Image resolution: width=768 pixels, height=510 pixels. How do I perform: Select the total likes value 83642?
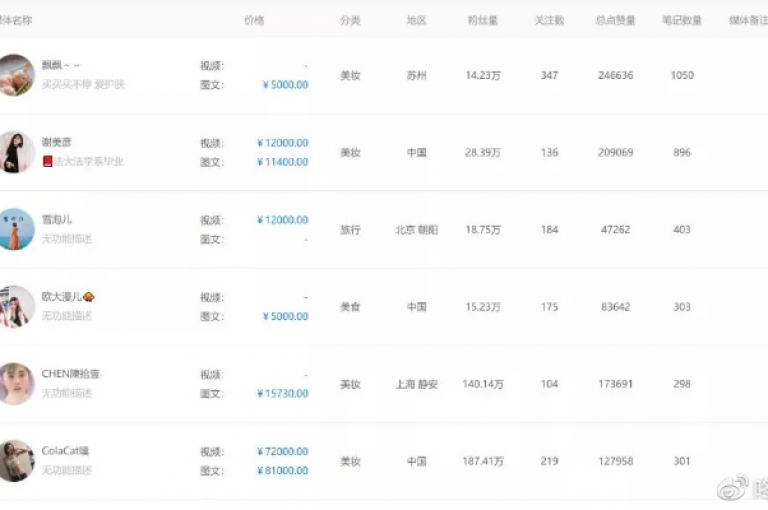coord(615,307)
